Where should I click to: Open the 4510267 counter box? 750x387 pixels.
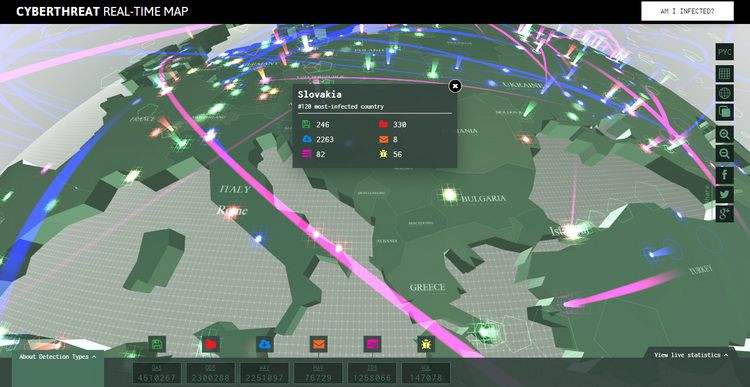157,374
